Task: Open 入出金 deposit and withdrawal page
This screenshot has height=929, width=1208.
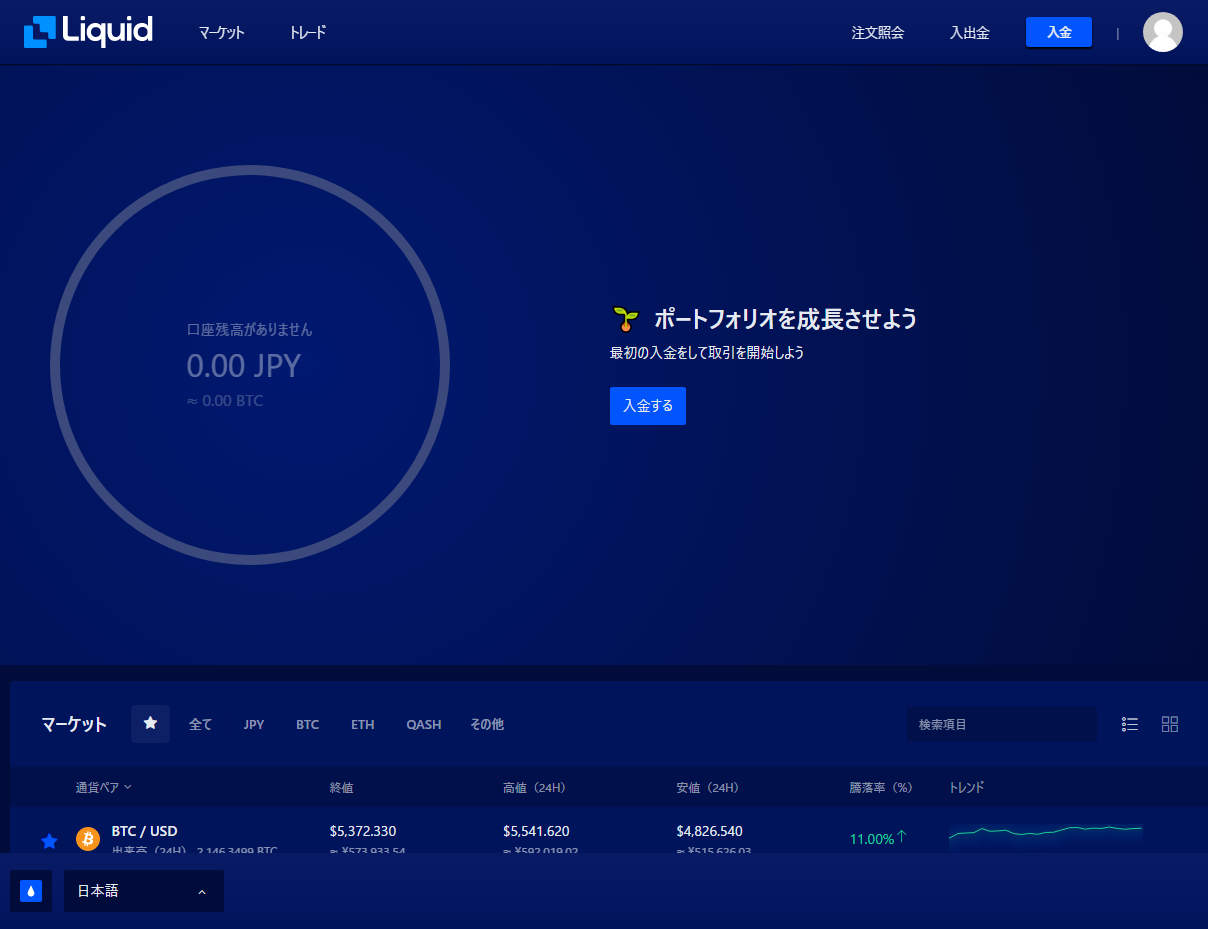Action: [x=969, y=33]
